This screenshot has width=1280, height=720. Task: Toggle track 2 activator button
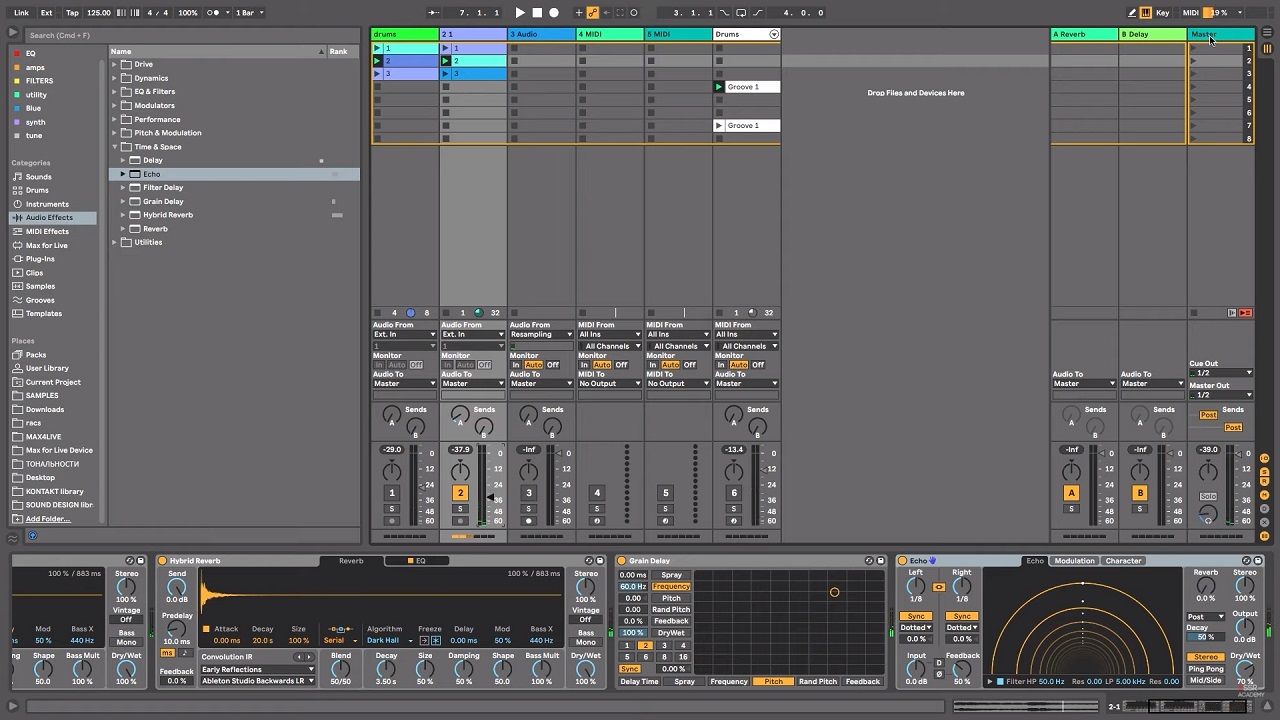[x=460, y=493]
